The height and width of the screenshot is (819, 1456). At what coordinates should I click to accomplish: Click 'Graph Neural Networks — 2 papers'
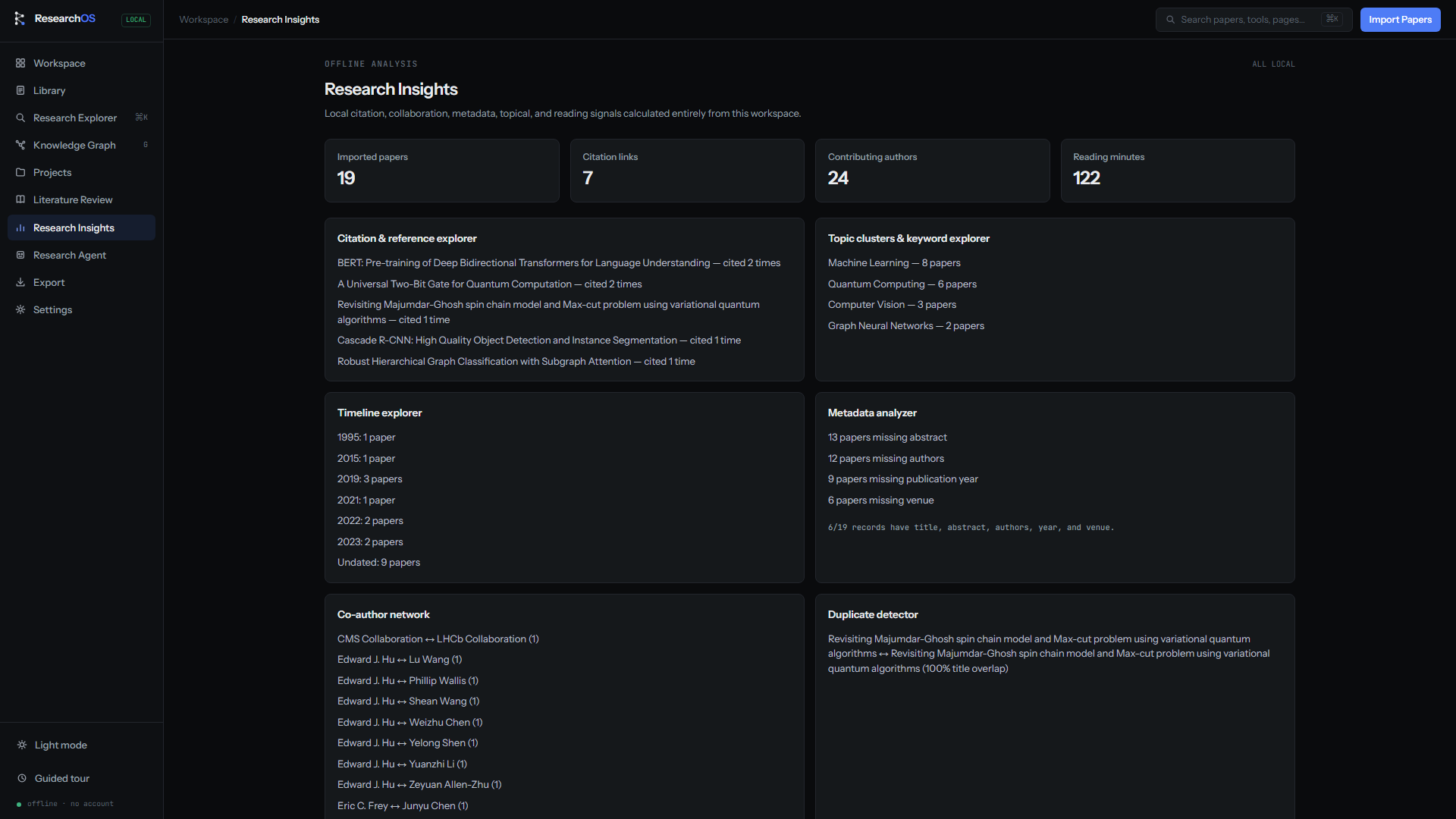(x=906, y=326)
